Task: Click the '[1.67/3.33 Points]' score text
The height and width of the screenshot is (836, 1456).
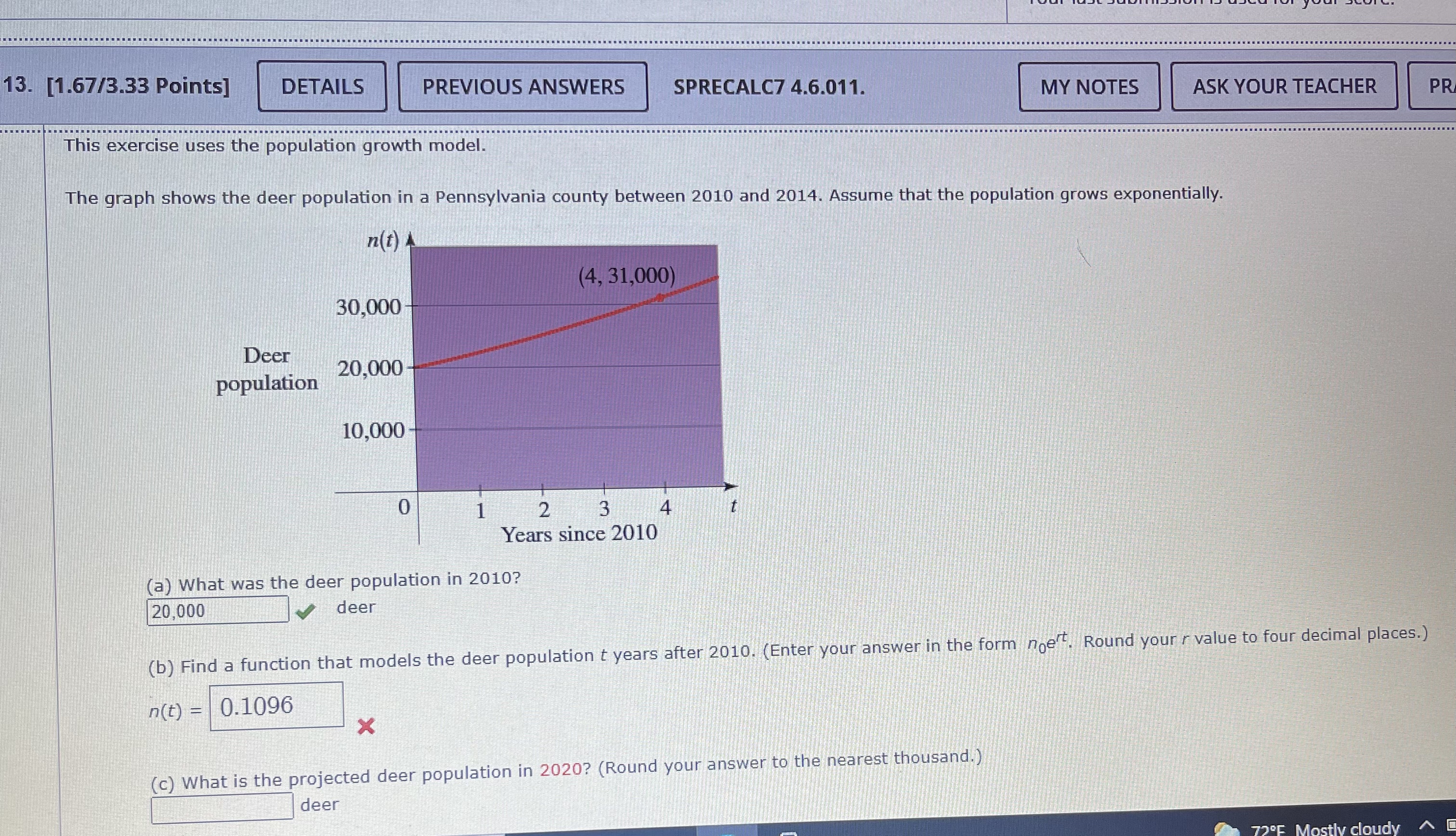Action: click(138, 86)
